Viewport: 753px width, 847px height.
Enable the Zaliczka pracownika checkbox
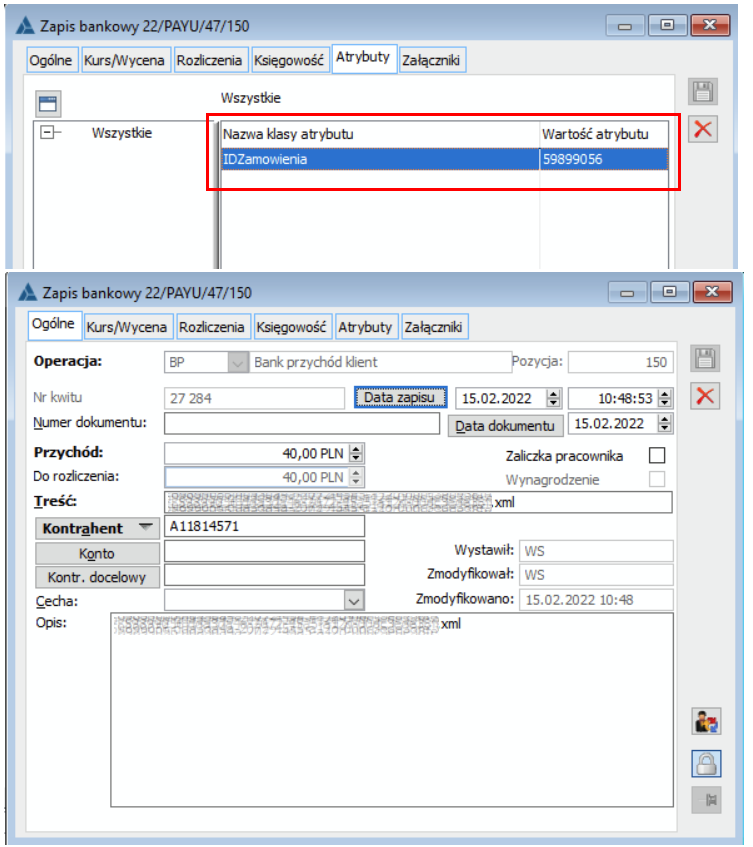657,456
